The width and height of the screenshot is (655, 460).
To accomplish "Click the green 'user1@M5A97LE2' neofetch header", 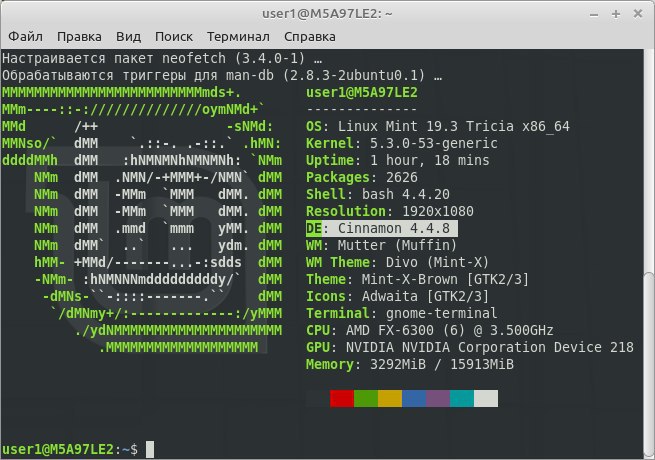I will coord(362,92).
